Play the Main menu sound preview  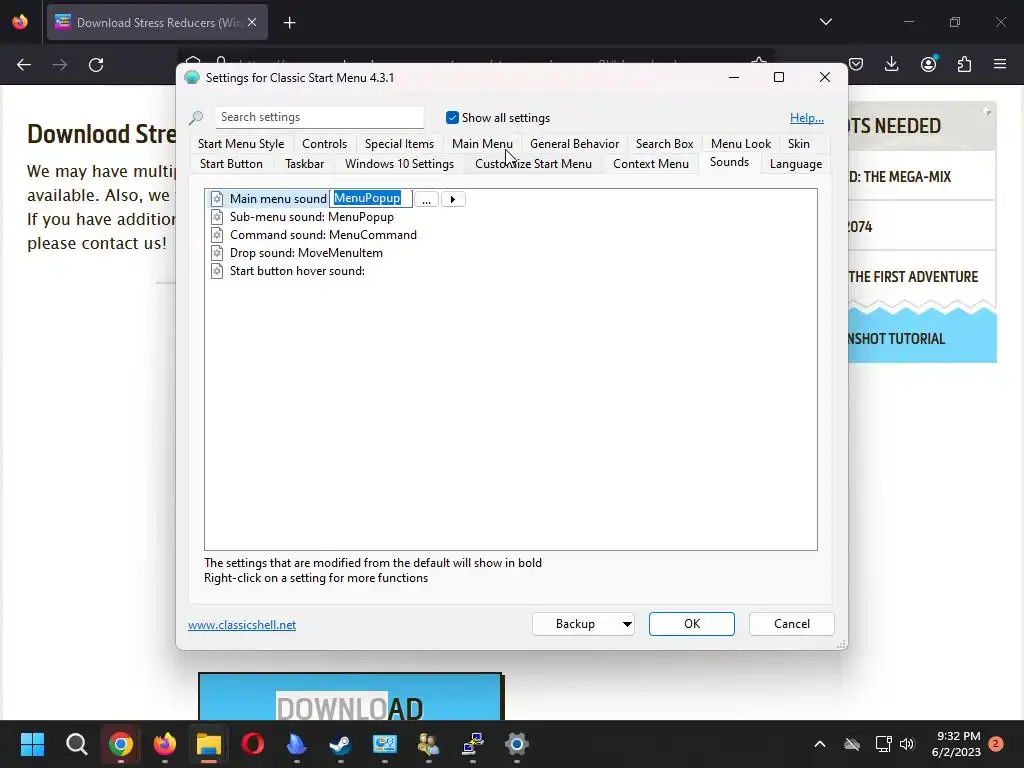click(453, 199)
